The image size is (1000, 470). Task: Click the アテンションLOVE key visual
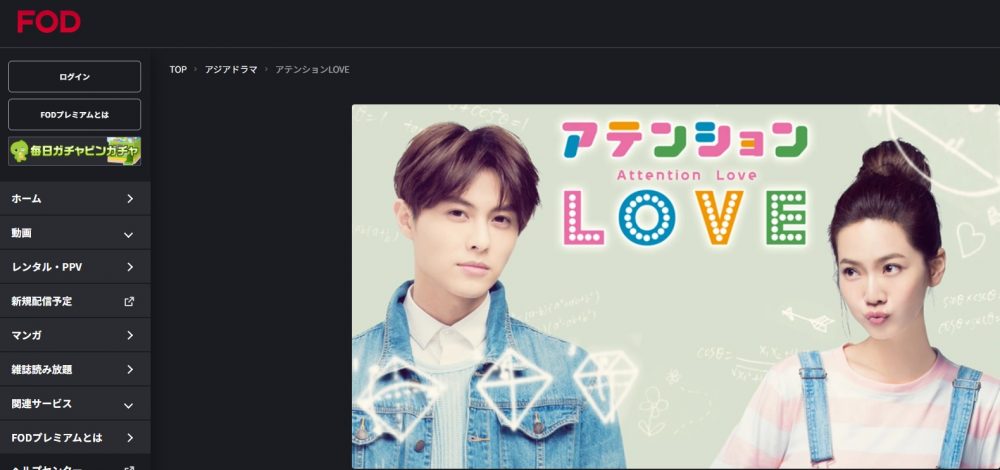pos(676,286)
